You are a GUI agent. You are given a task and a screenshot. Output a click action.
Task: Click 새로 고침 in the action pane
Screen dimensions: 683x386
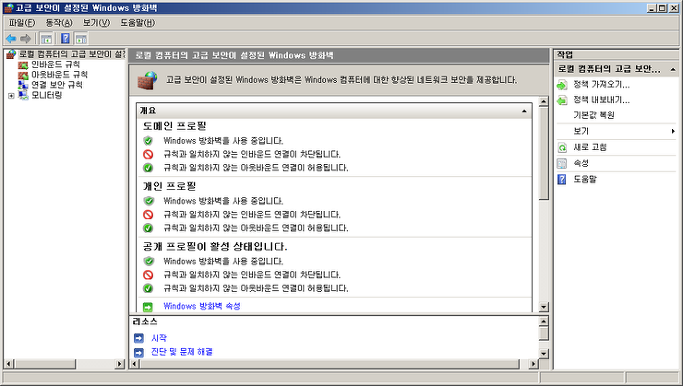click(590, 147)
